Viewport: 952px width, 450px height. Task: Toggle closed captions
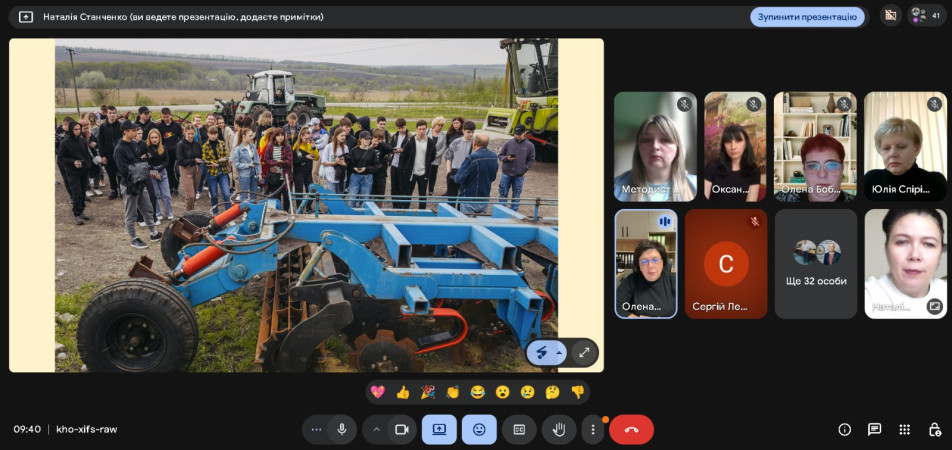click(x=519, y=429)
